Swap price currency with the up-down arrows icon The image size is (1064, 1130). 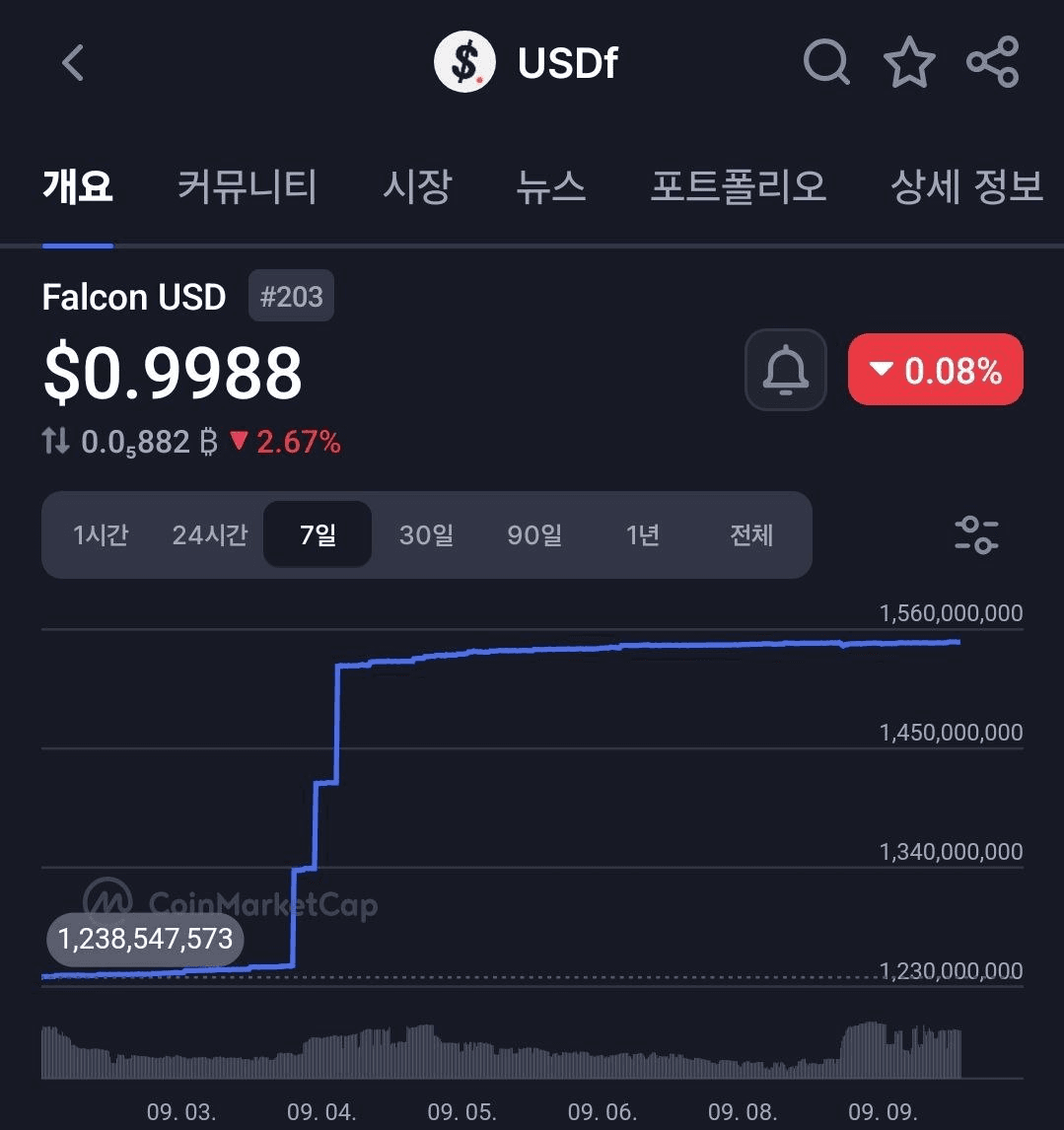click(x=55, y=441)
